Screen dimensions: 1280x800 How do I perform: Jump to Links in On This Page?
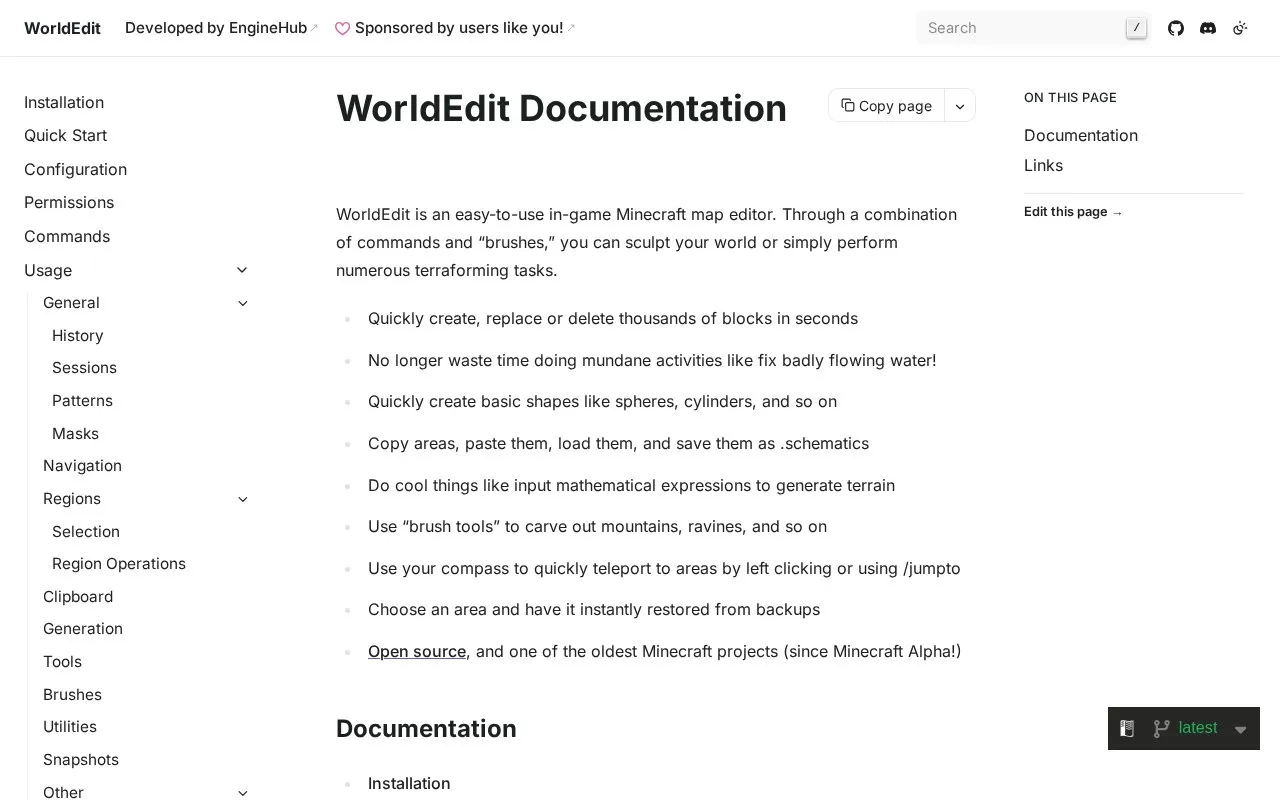pyautogui.click(x=1043, y=165)
